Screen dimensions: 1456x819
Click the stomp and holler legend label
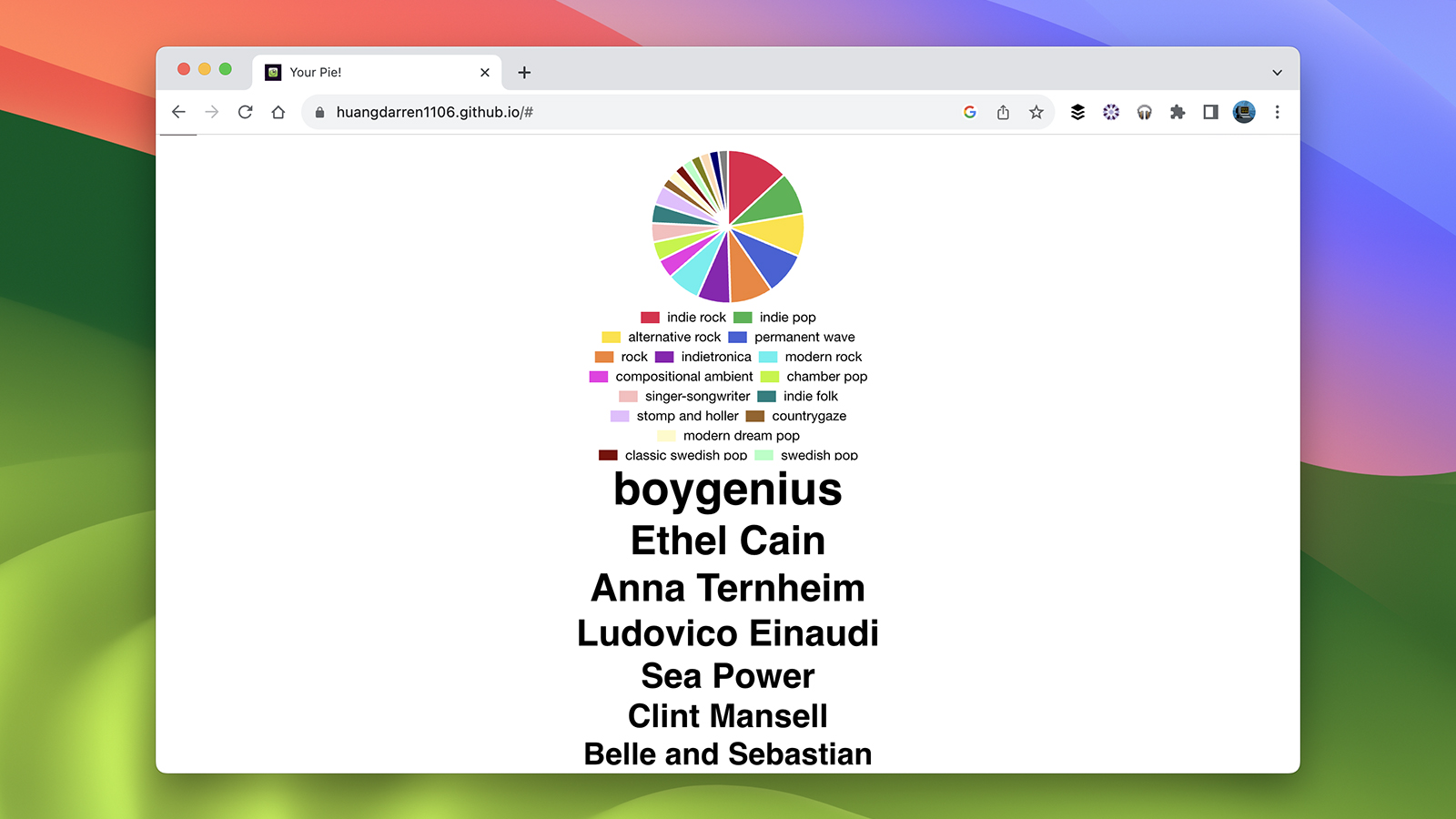[688, 416]
